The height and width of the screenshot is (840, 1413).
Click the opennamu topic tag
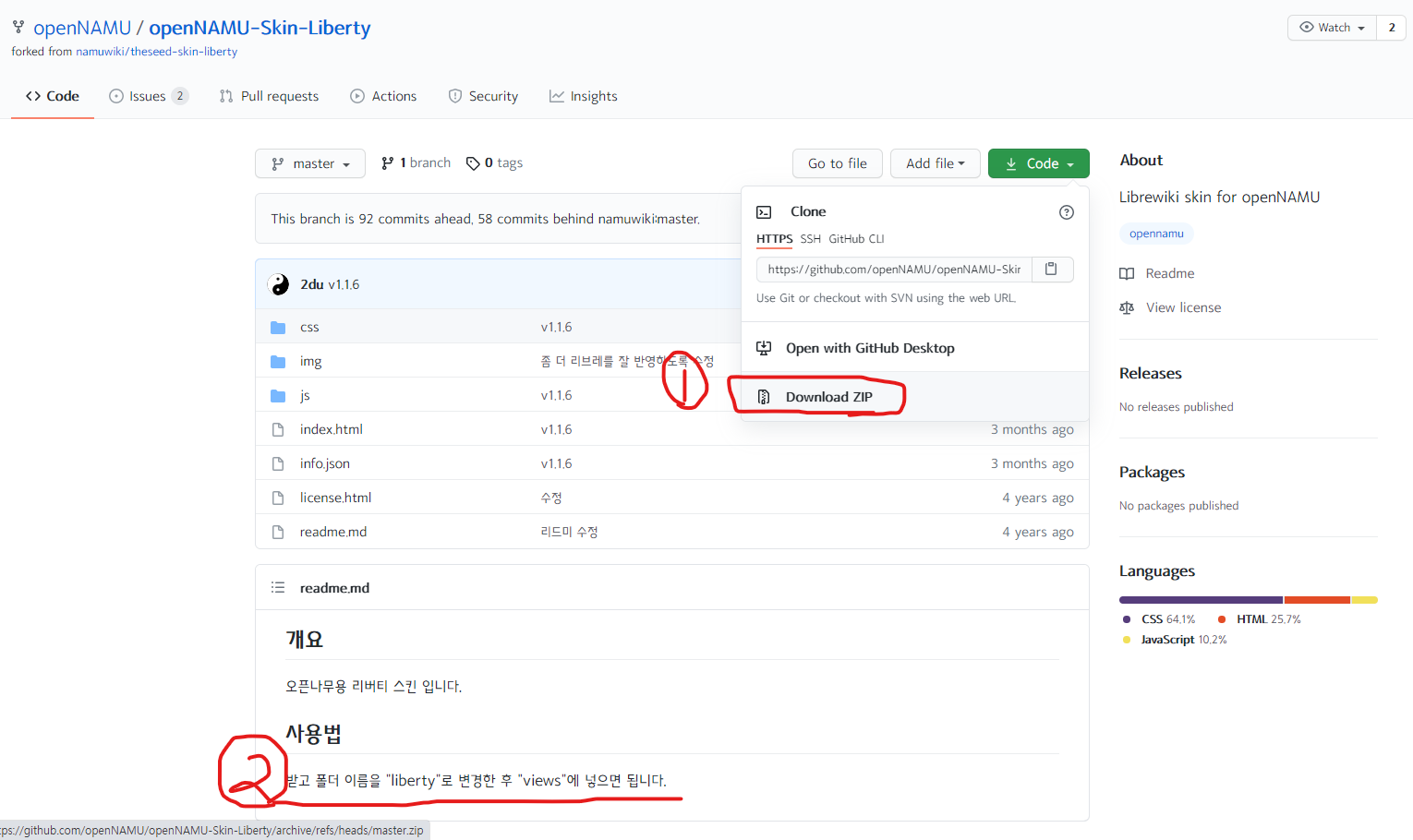pyautogui.click(x=1156, y=234)
